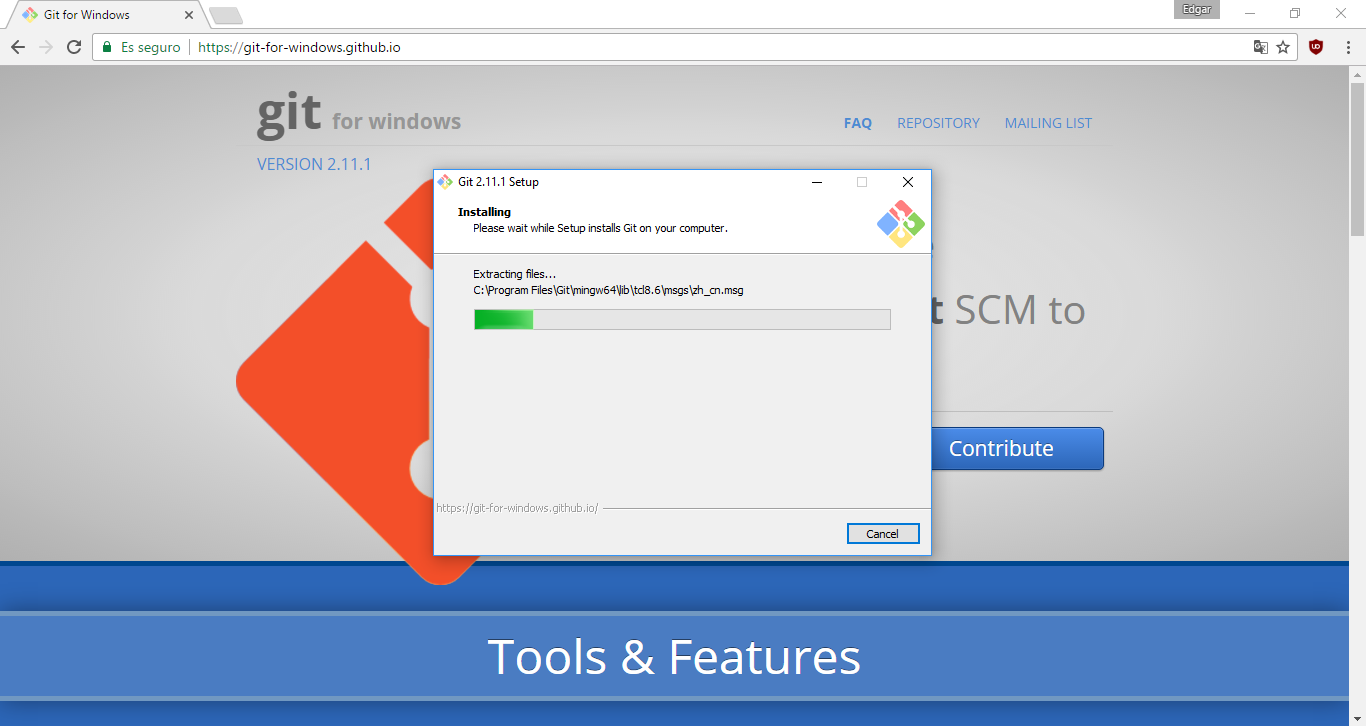Open the uBlock Origin extension icon

(1316, 47)
